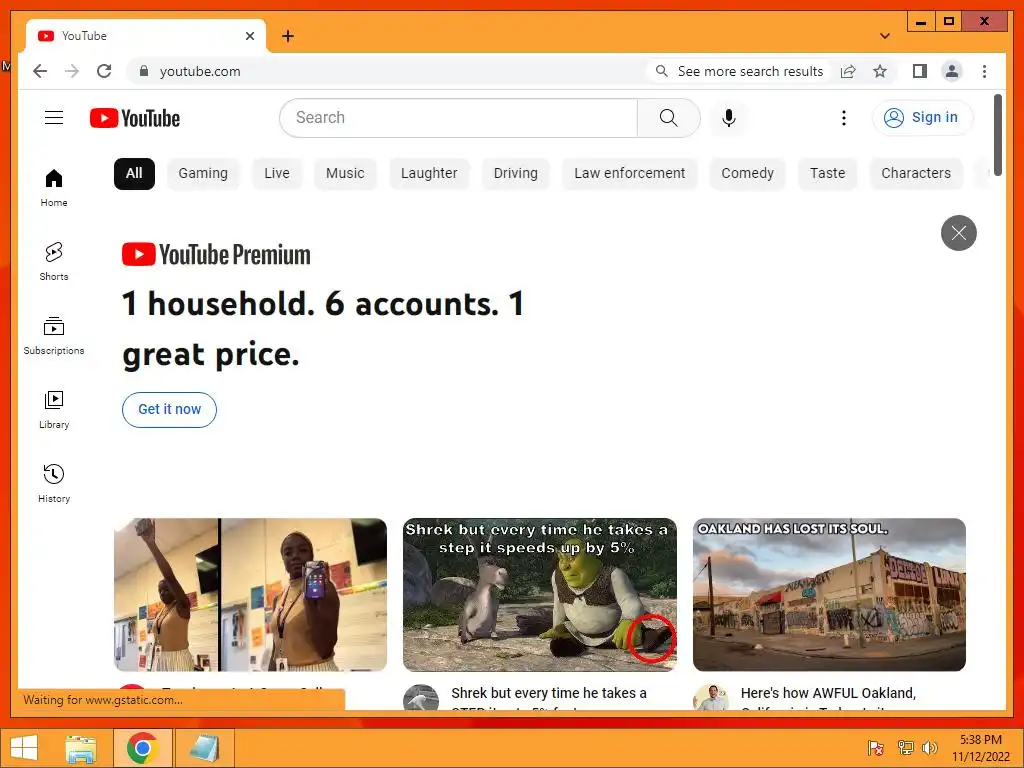Screen dimensions: 1024x768
Task: Click Sign in button
Action: click(922, 118)
